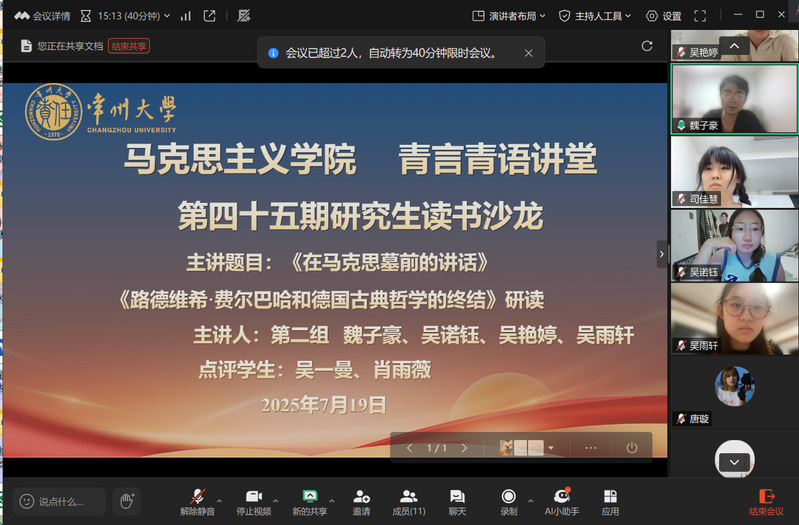Enter full screen mode icon
Screen dimensions: 799x525
tap(700, 16)
